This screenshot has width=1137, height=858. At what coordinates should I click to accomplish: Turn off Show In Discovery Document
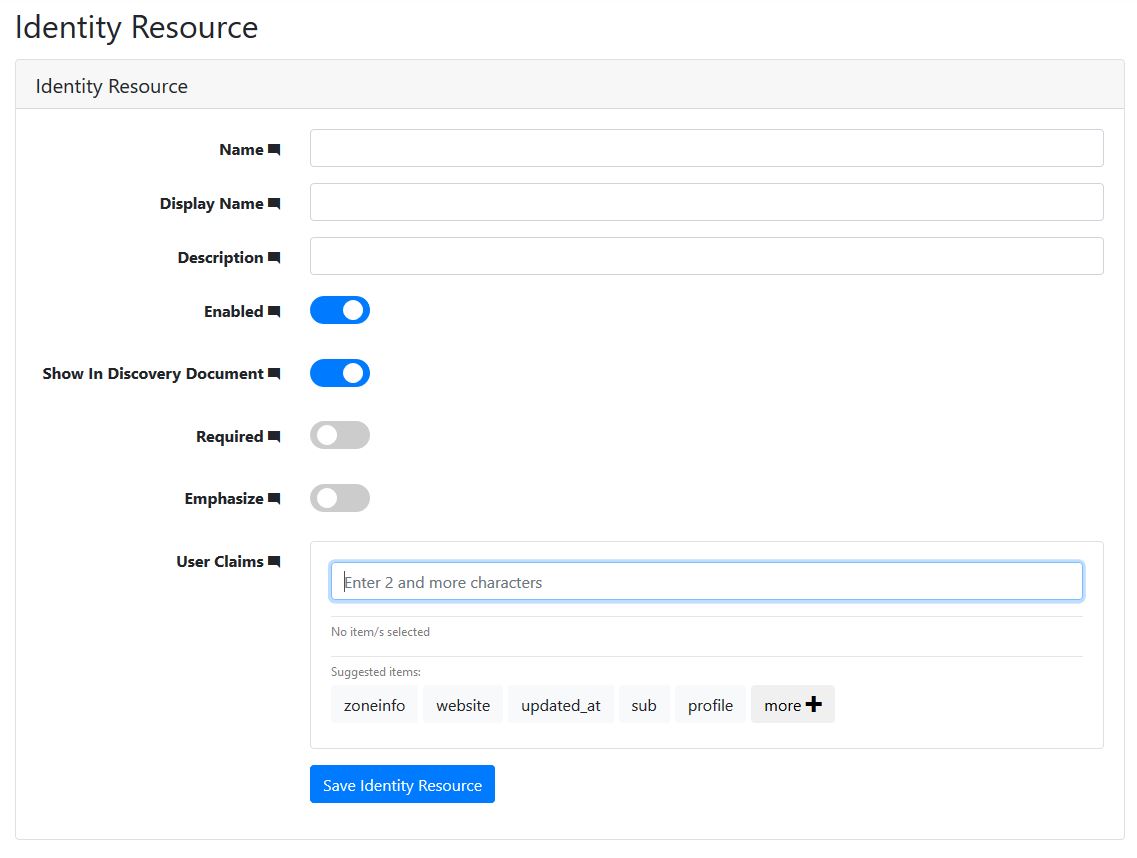[x=339, y=373]
